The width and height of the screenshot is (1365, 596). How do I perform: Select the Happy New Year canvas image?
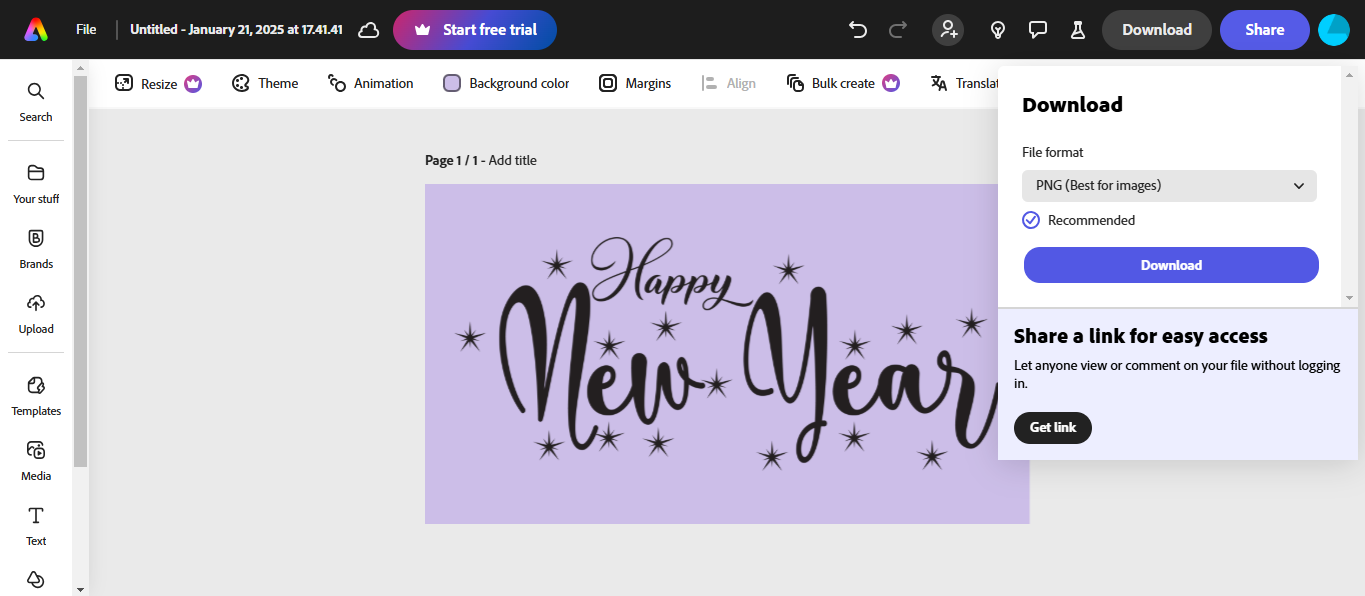pyautogui.click(x=727, y=354)
